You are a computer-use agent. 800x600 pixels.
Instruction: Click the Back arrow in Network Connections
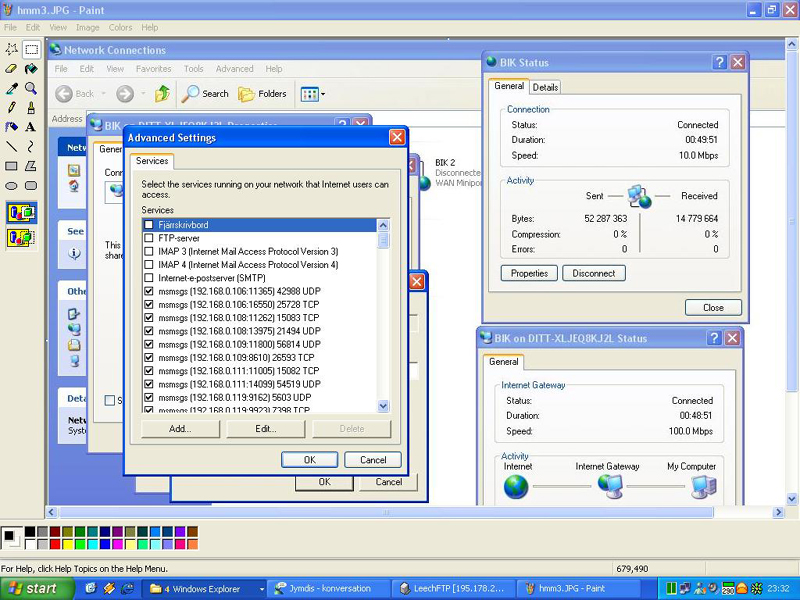[x=64, y=93]
